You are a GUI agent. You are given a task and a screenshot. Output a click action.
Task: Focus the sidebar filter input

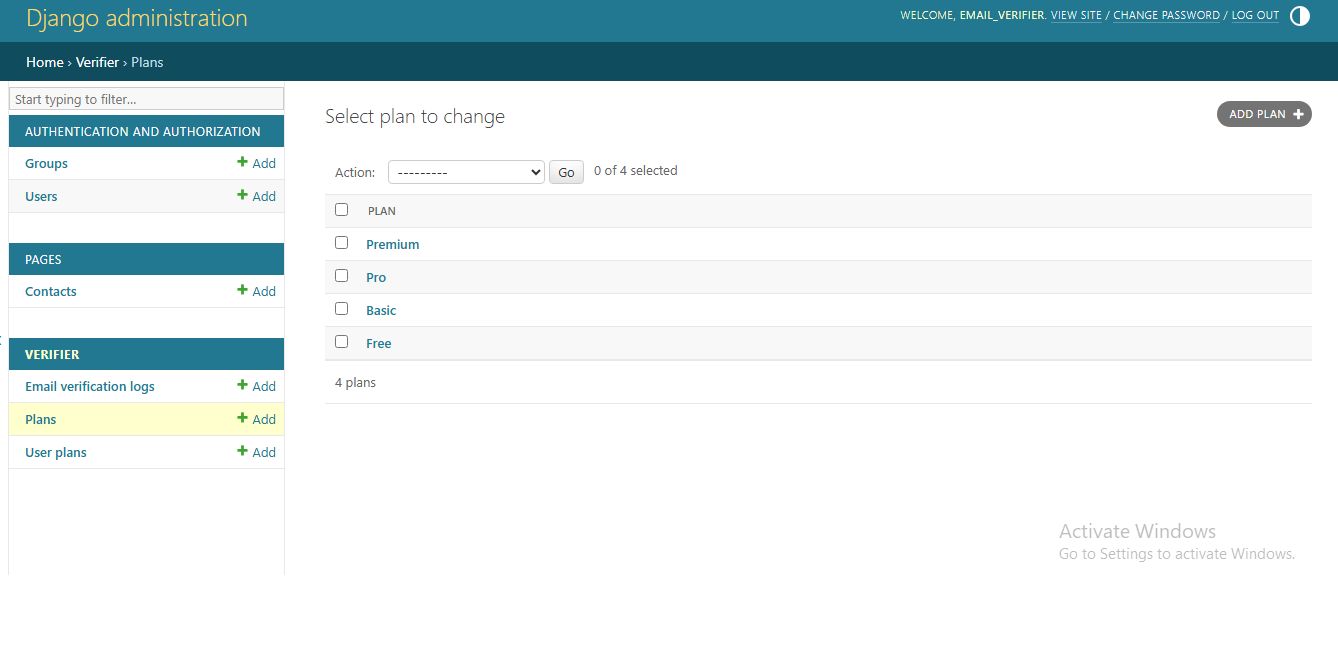click(146, 99)
